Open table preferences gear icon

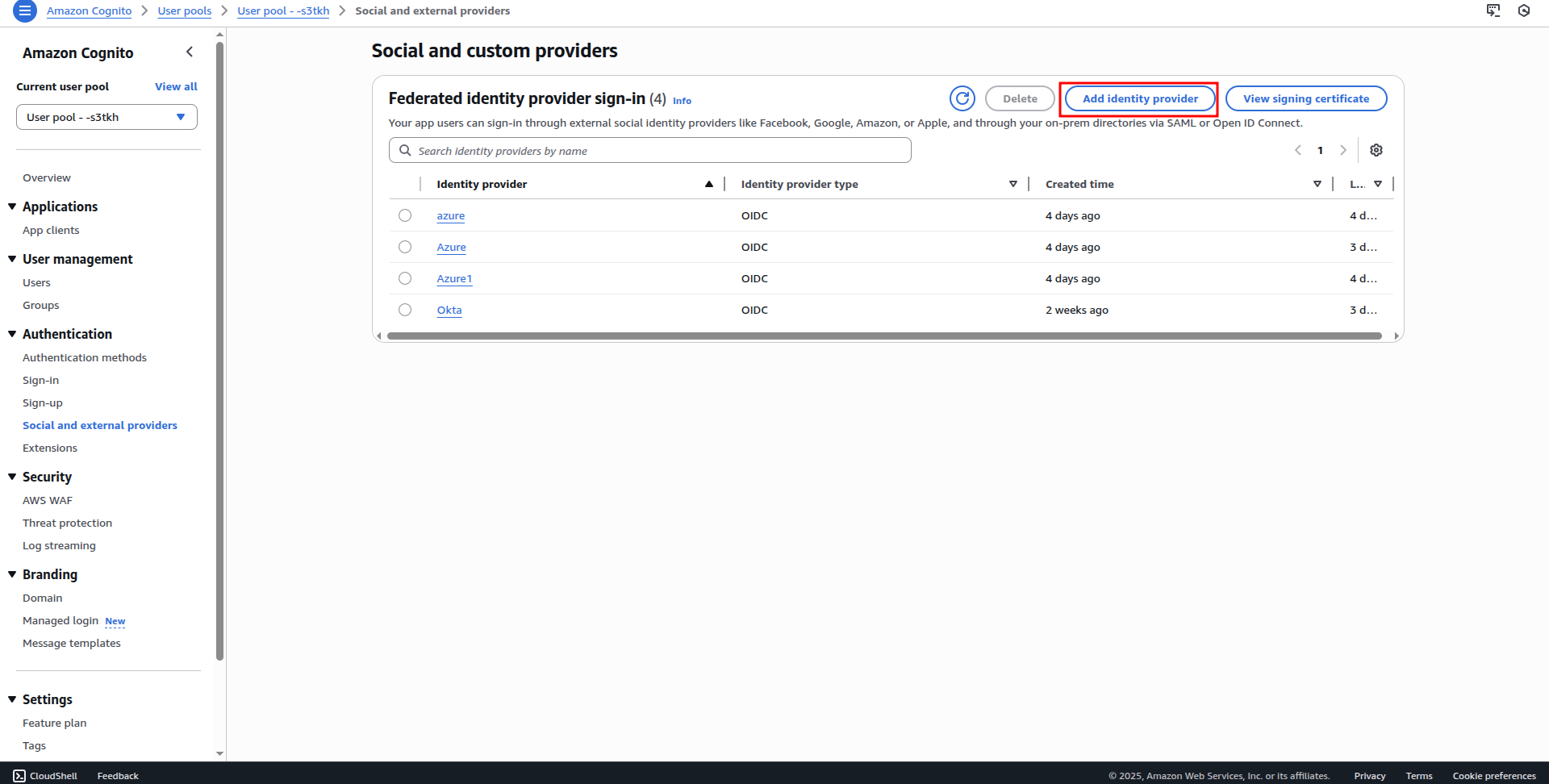(x=1376, y=150)
